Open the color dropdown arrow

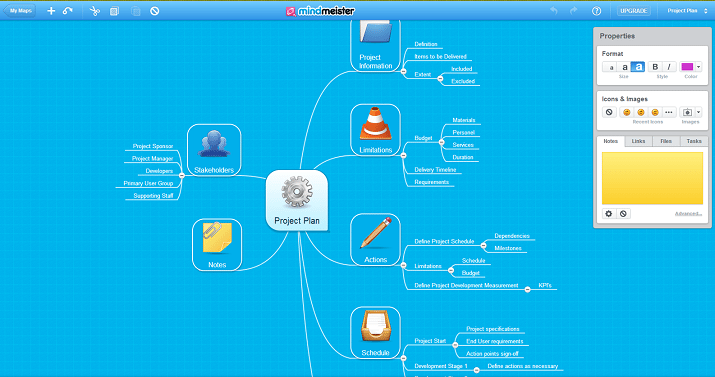698,67
